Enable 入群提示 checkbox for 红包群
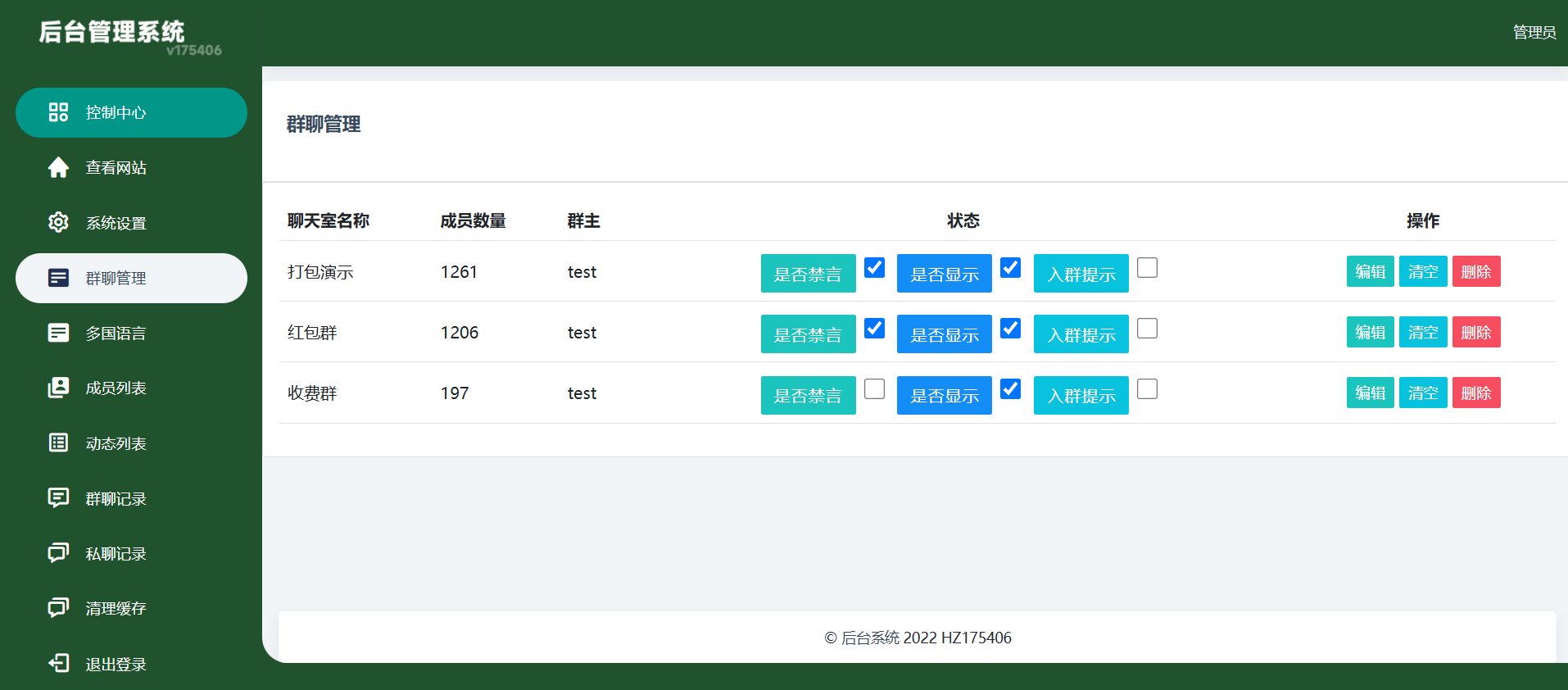This screenshot has height=690, width=1568. [1147, 329]
